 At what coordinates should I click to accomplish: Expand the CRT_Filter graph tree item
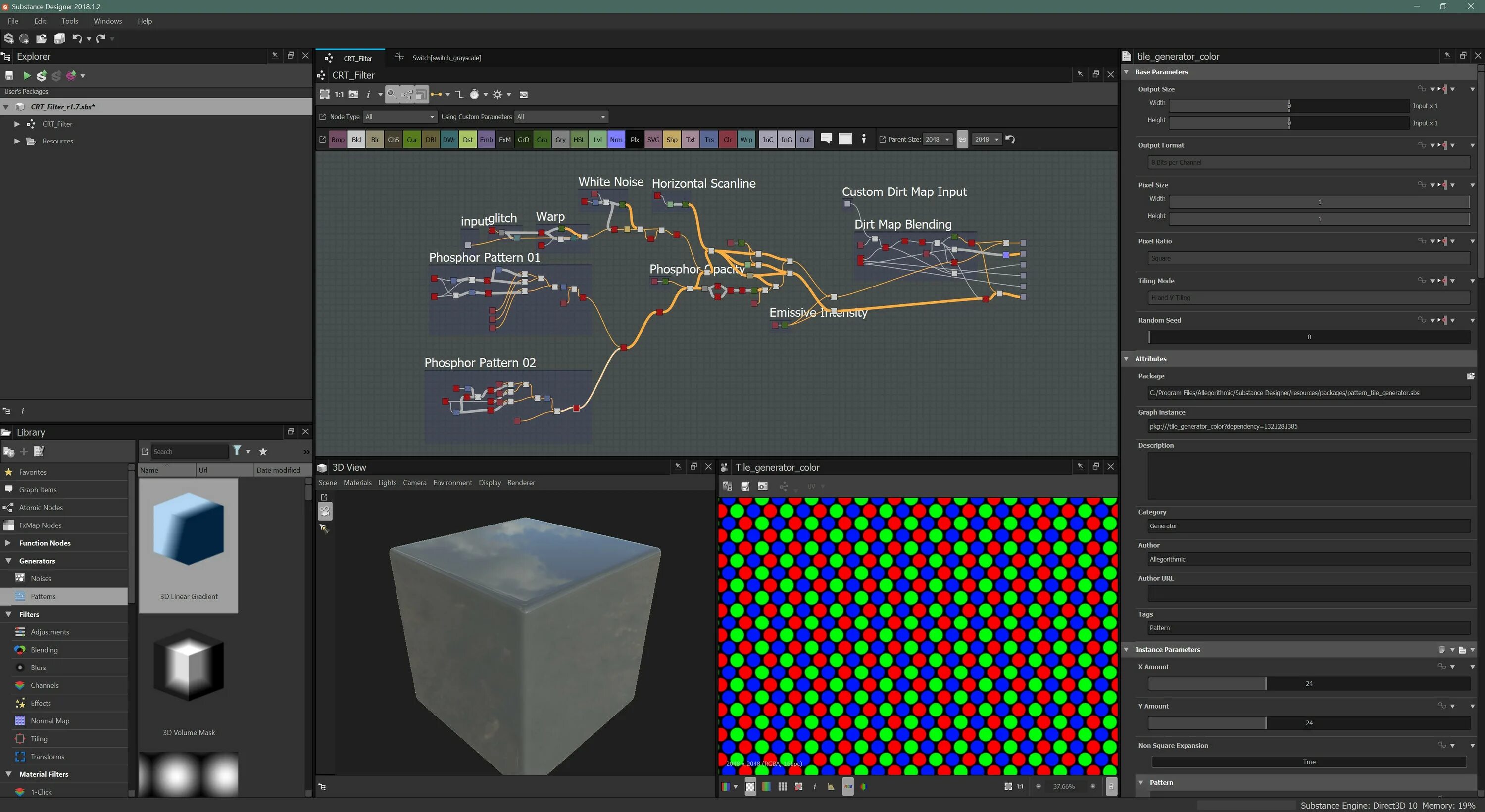[17, 124]
